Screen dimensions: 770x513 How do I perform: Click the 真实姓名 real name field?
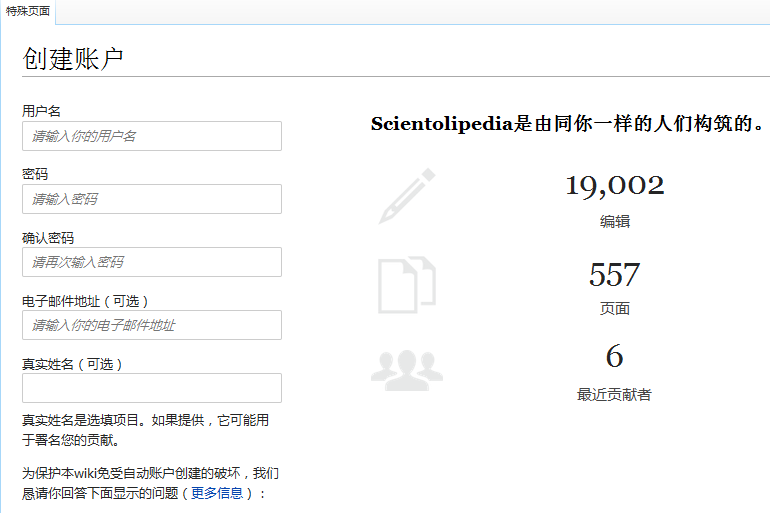[x=152, y=388]
